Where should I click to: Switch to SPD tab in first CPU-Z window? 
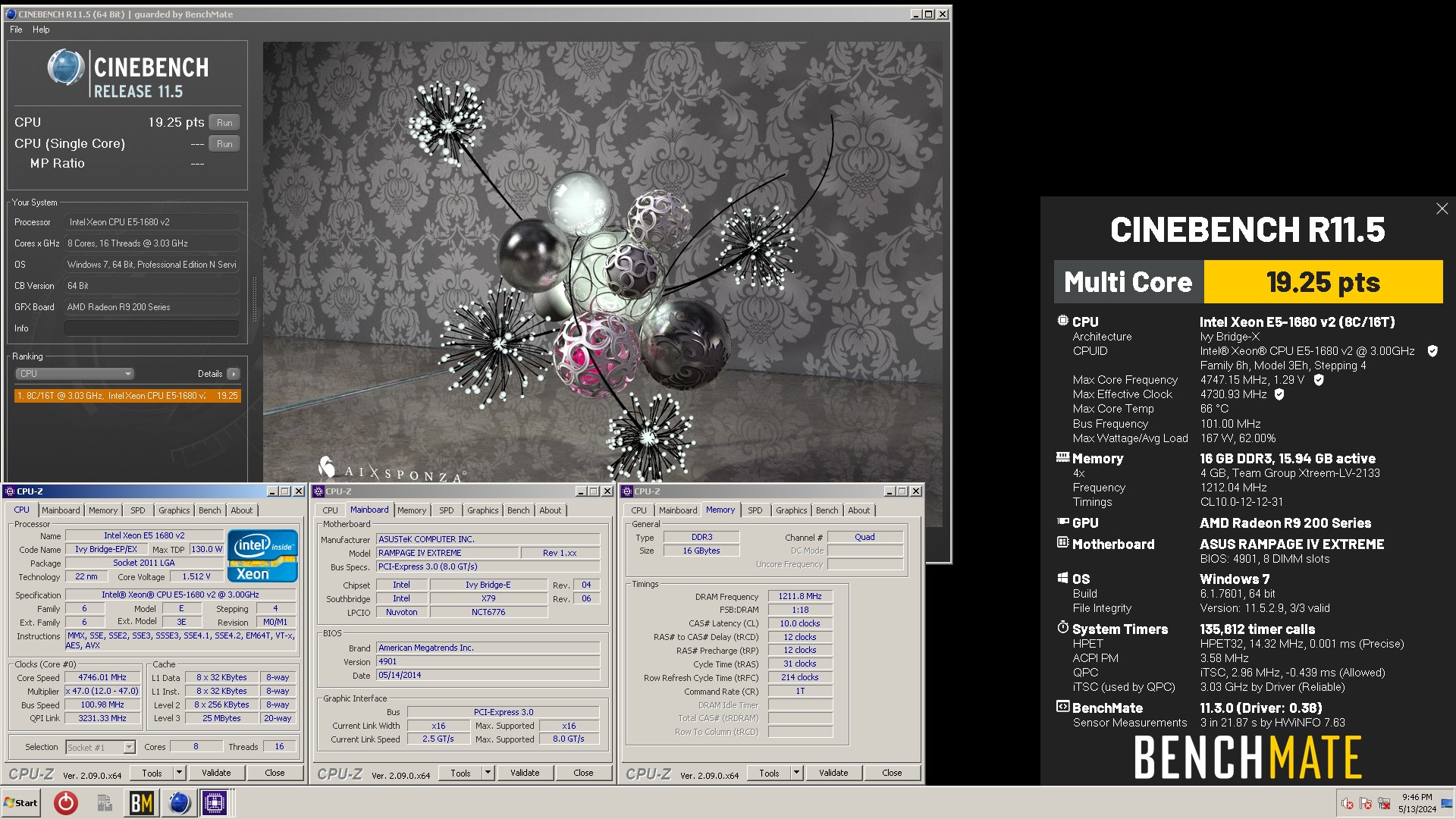coord(137,510)
